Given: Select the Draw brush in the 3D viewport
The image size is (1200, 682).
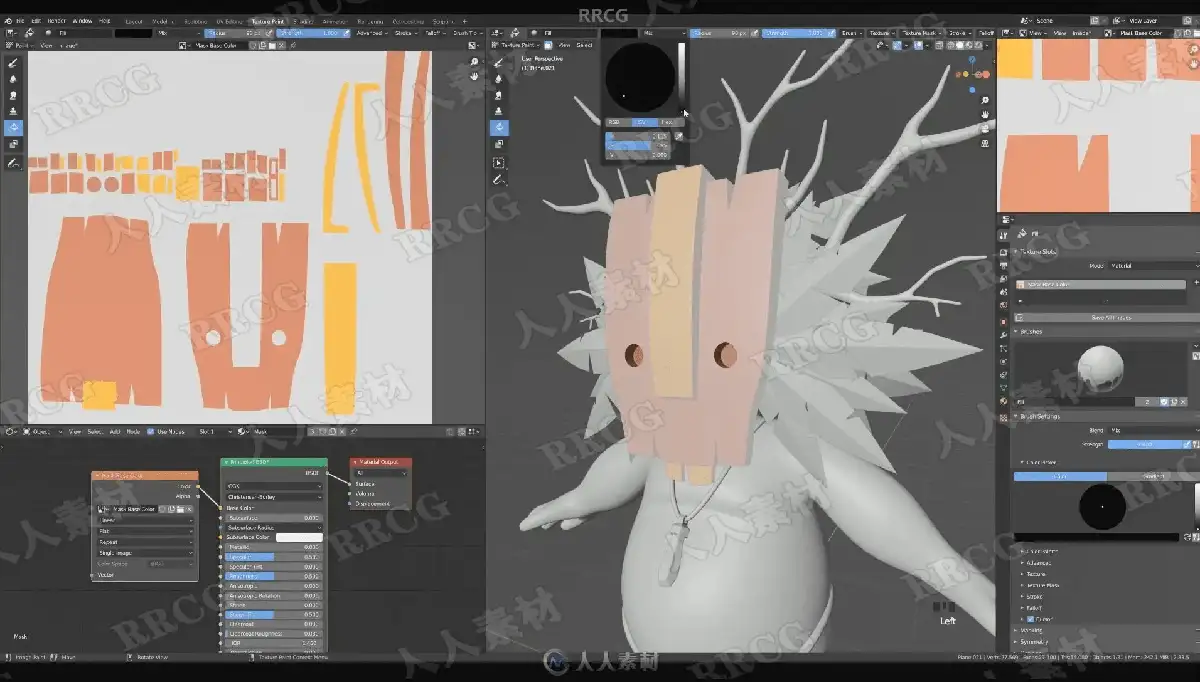Looking at the screenshot, I should click(x=499, y=63).
